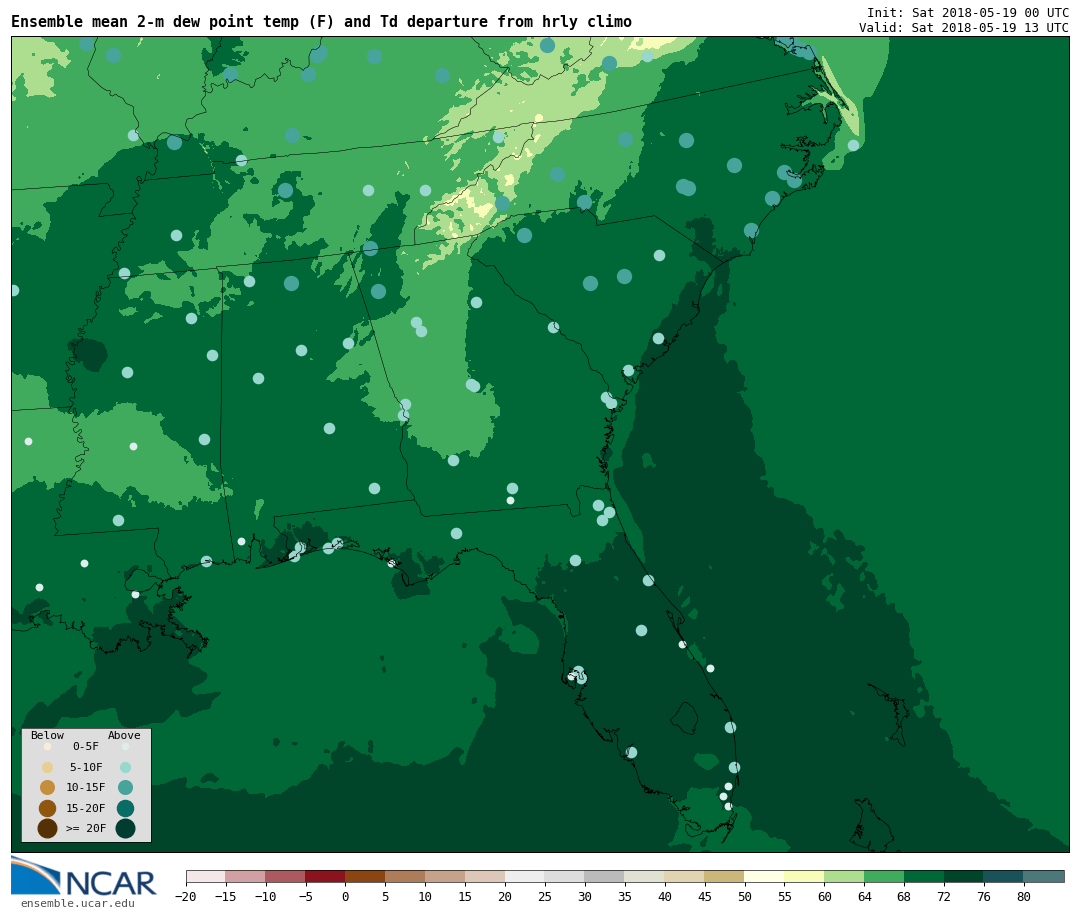Select the Valid: Sat 2018-05-19 13 UTC text

click(964, 28)
